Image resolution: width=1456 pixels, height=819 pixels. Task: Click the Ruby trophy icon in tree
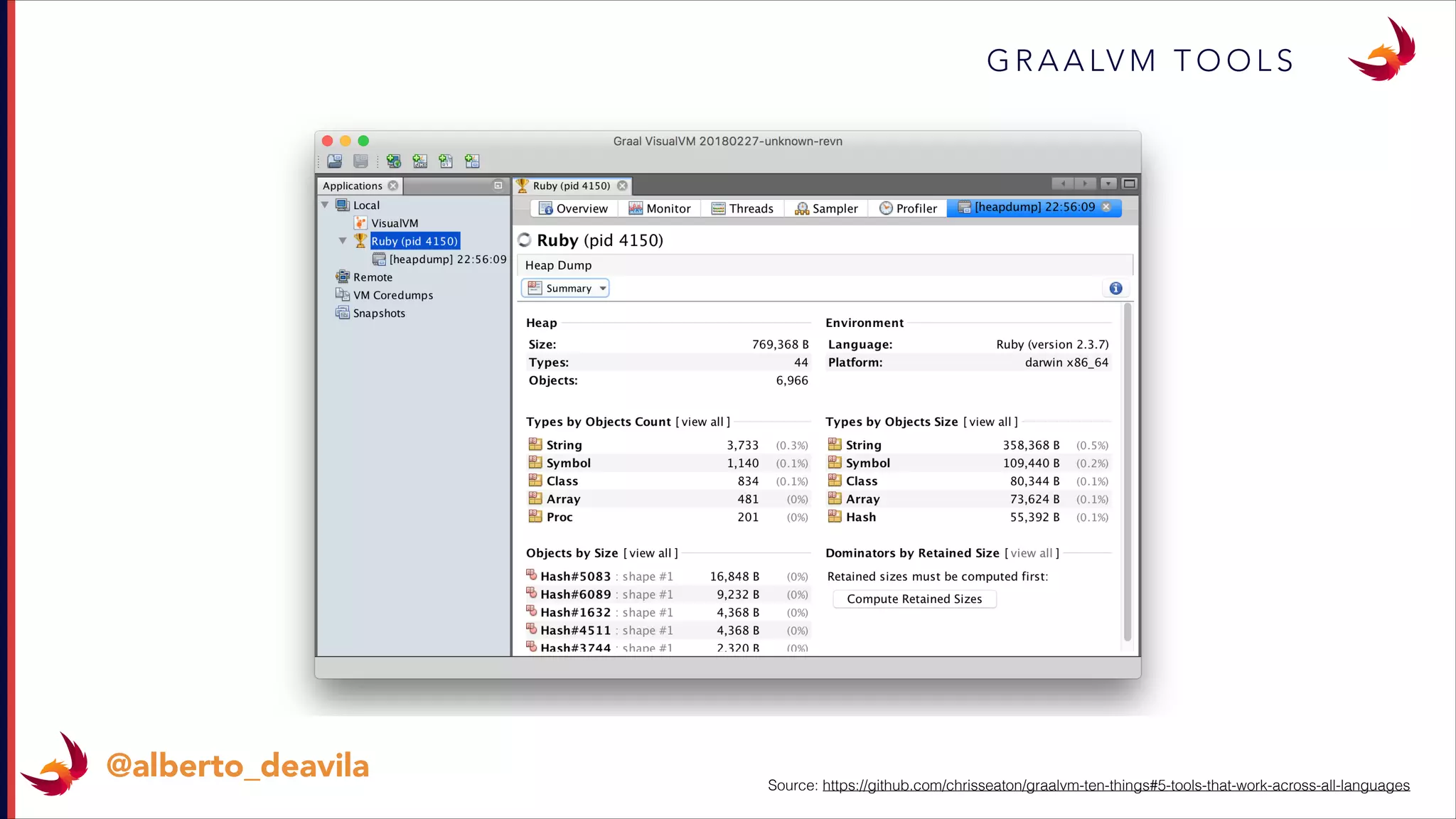[360, 241]
